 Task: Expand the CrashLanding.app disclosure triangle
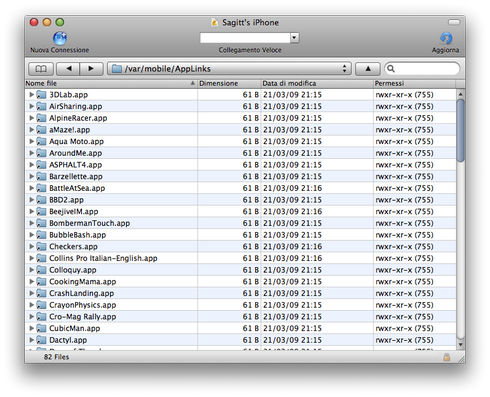click(x=31, y=293)
